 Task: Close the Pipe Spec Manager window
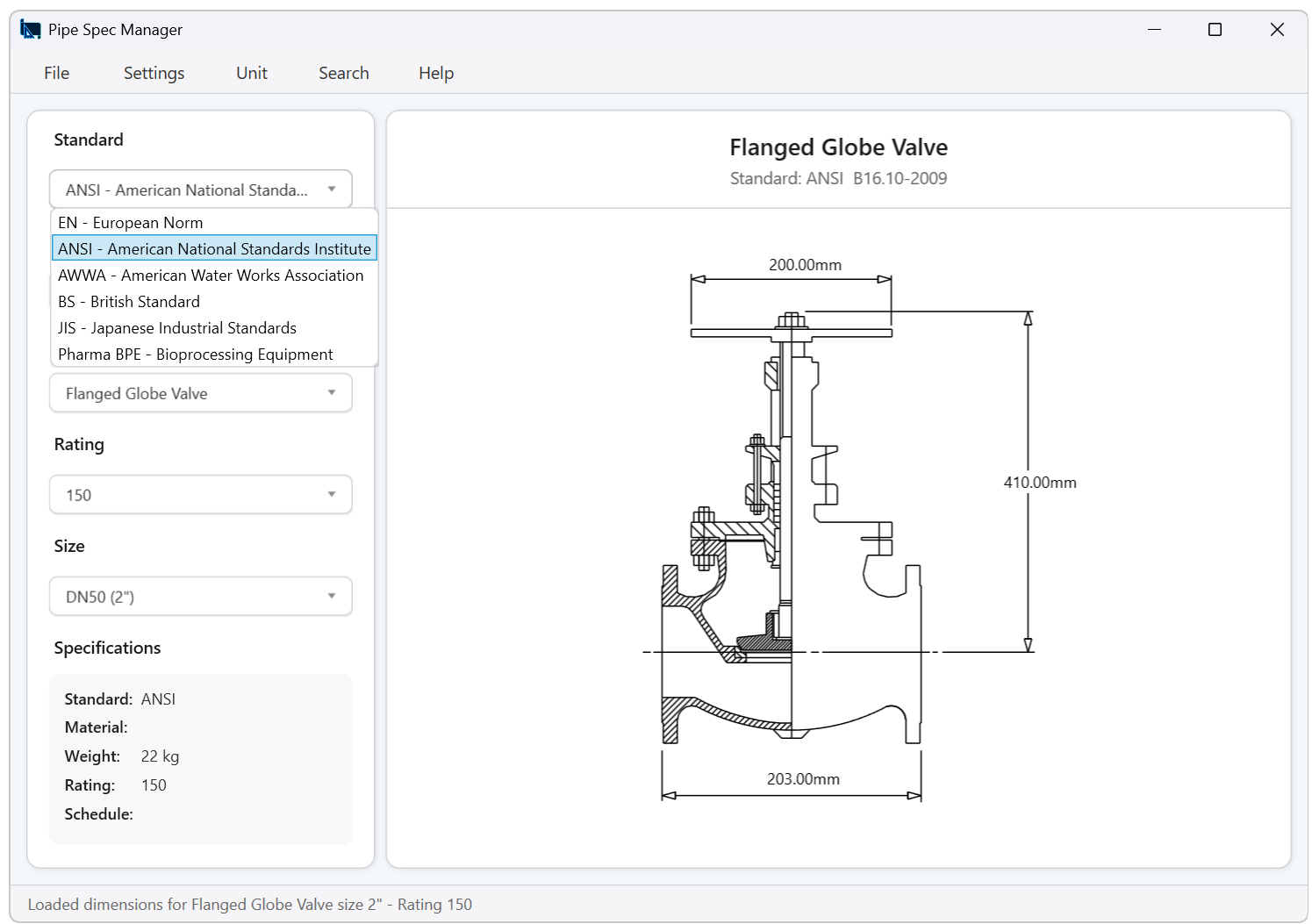1277,30
